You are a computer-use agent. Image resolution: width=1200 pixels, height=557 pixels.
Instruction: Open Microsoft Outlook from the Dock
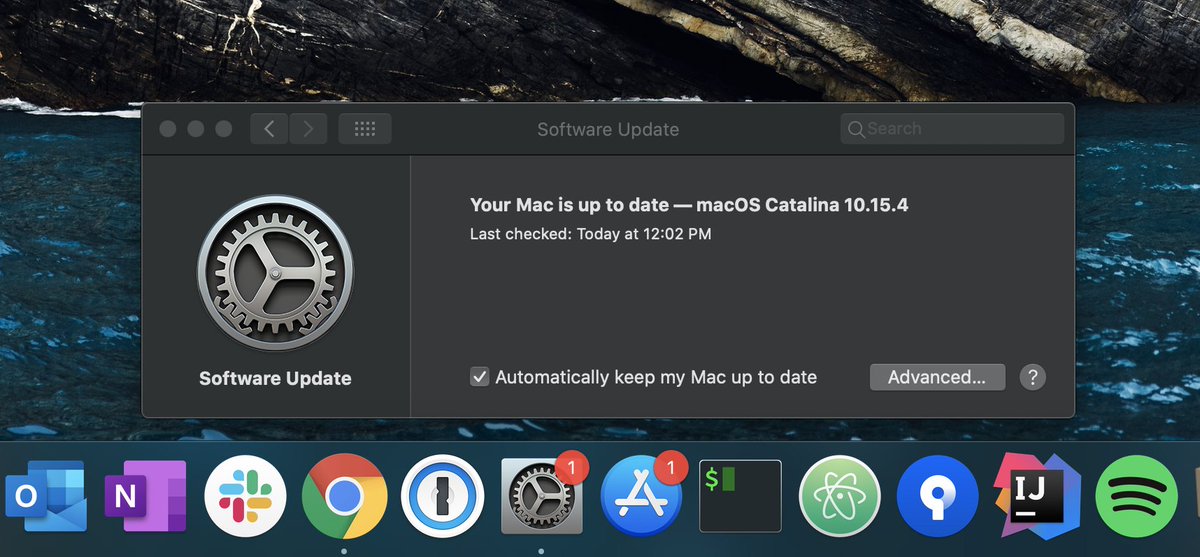coord(44,497)
